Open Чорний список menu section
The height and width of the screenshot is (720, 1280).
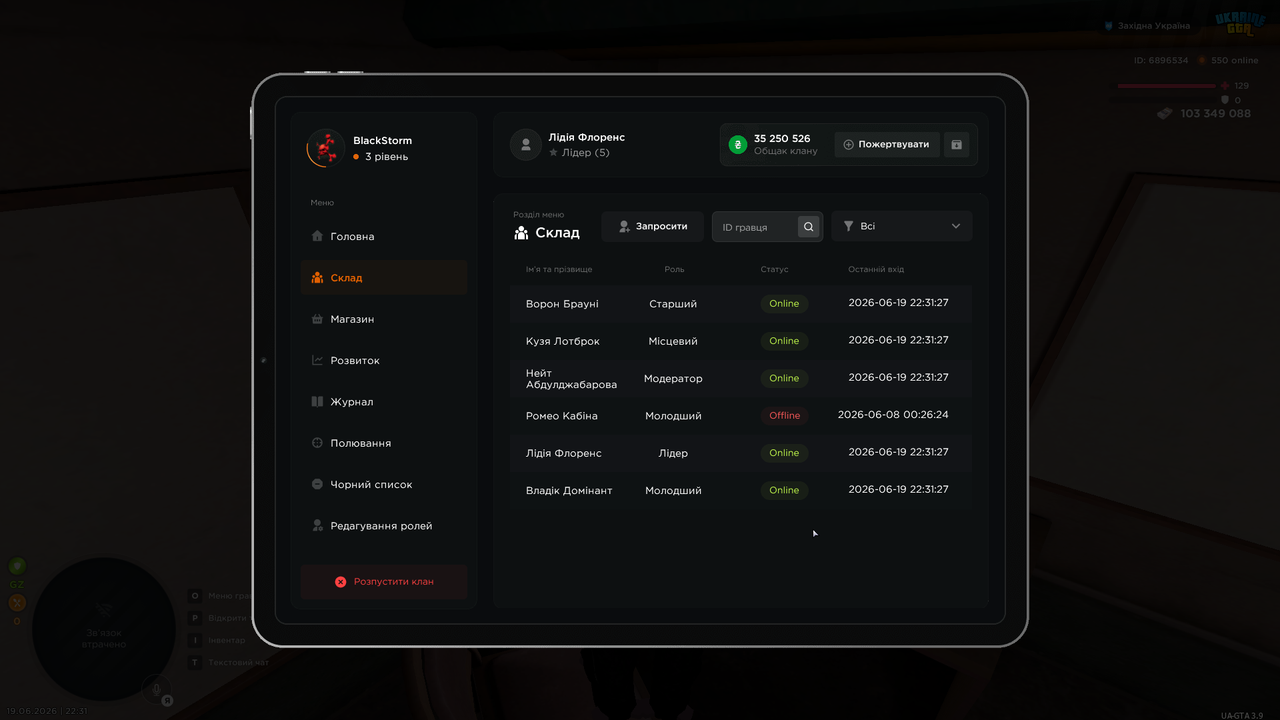tap(384, 484)
